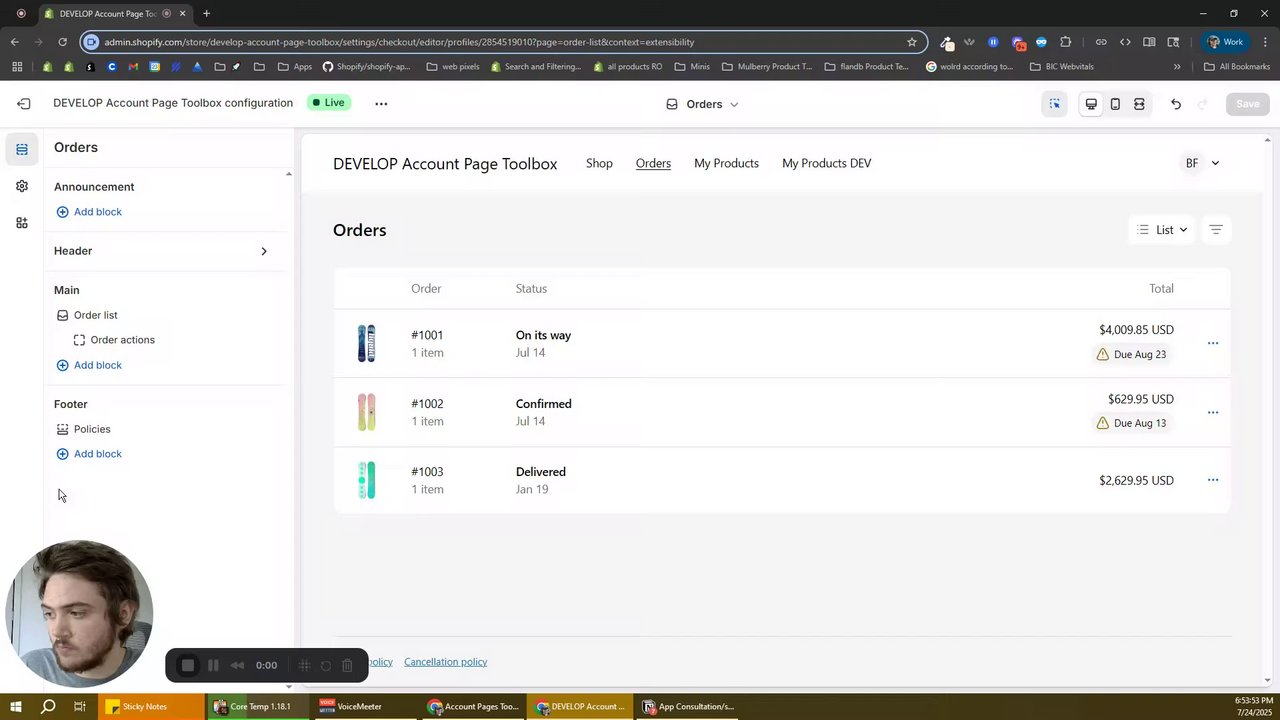
Task: Open the Apps icon in left rail
Action: 22,223
